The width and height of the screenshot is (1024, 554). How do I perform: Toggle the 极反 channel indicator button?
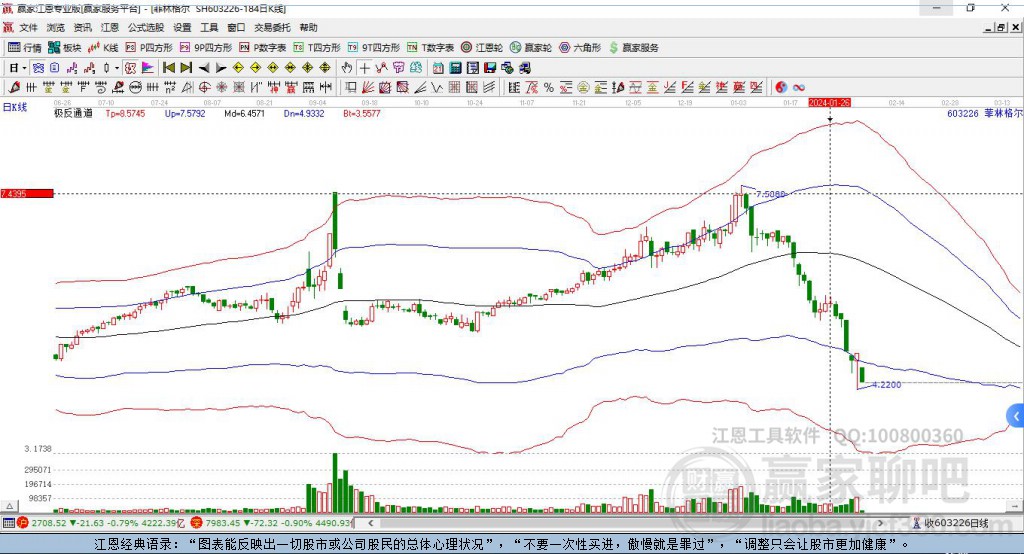click(130, 68)
